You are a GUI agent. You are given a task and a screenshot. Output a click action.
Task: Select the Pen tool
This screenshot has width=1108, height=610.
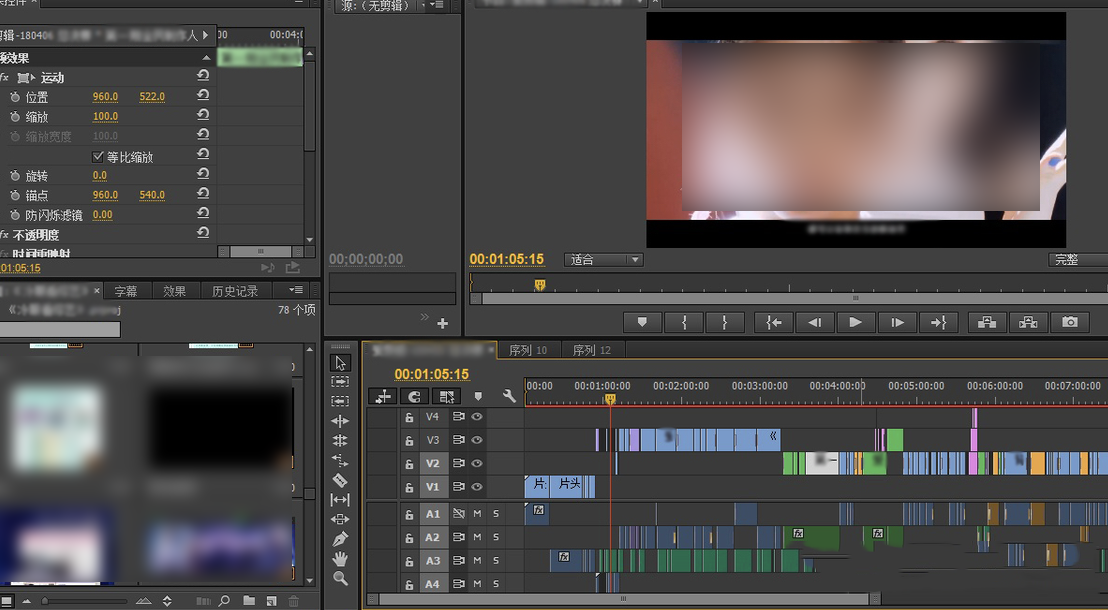[340, 539]
